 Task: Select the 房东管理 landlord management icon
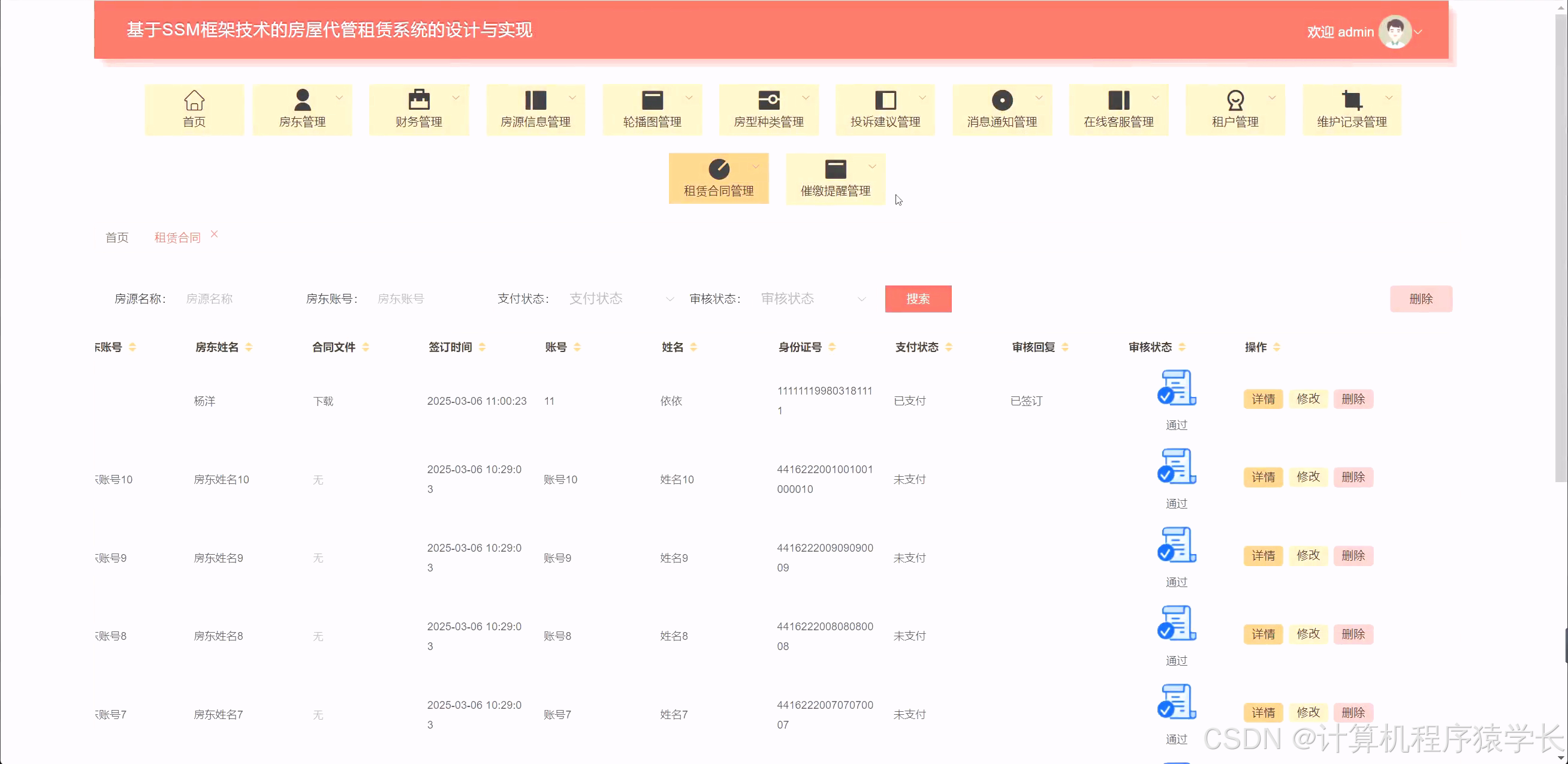(x=303, y=110)
